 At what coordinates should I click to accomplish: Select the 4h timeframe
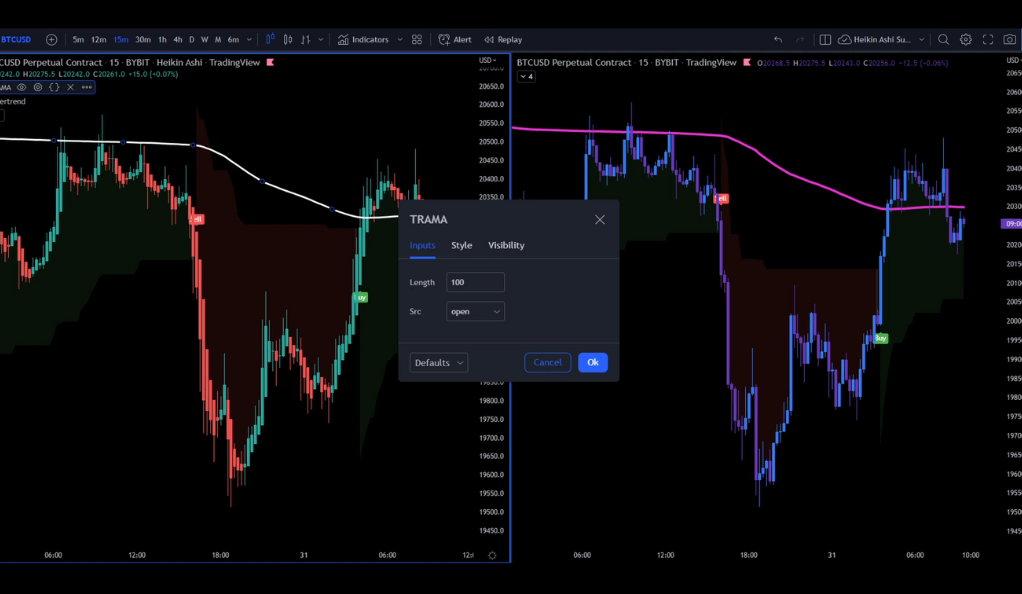pyautogui.click(x=177, y=40)
